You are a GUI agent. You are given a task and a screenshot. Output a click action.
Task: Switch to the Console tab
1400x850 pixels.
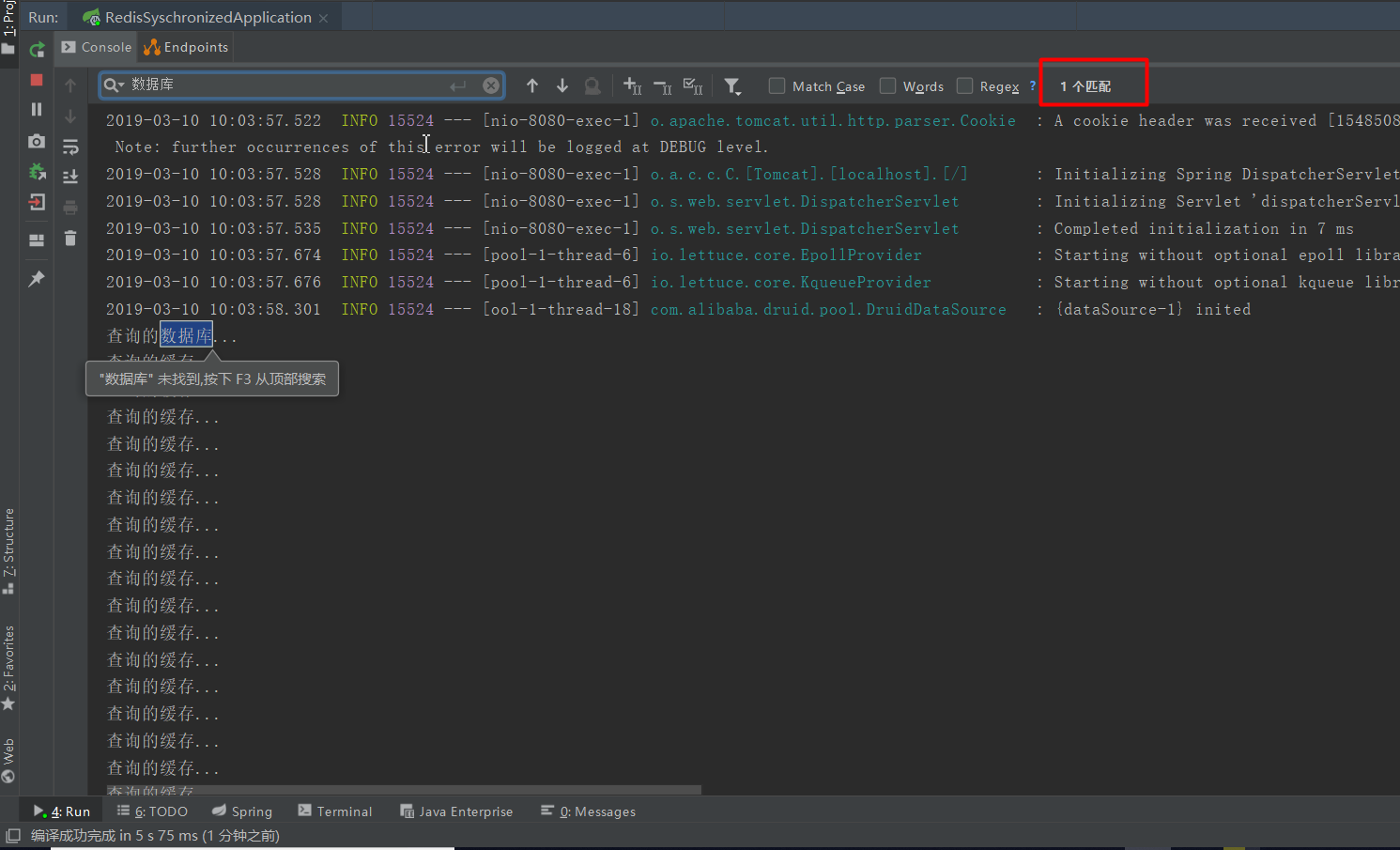coord(97,47)
